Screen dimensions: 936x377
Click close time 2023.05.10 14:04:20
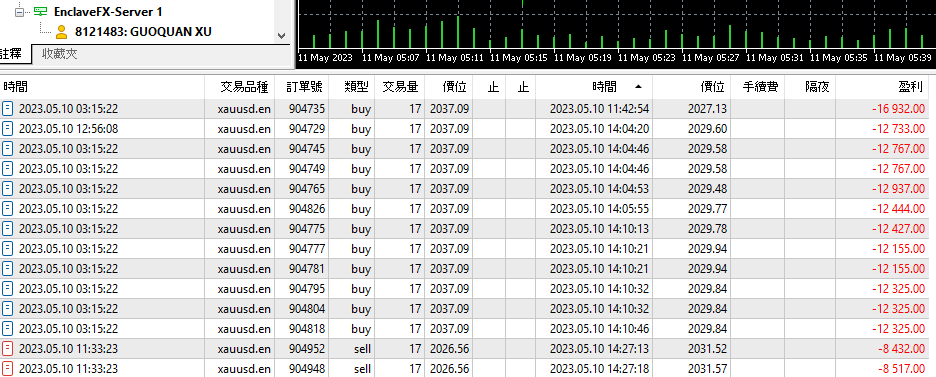coord(599,129)
